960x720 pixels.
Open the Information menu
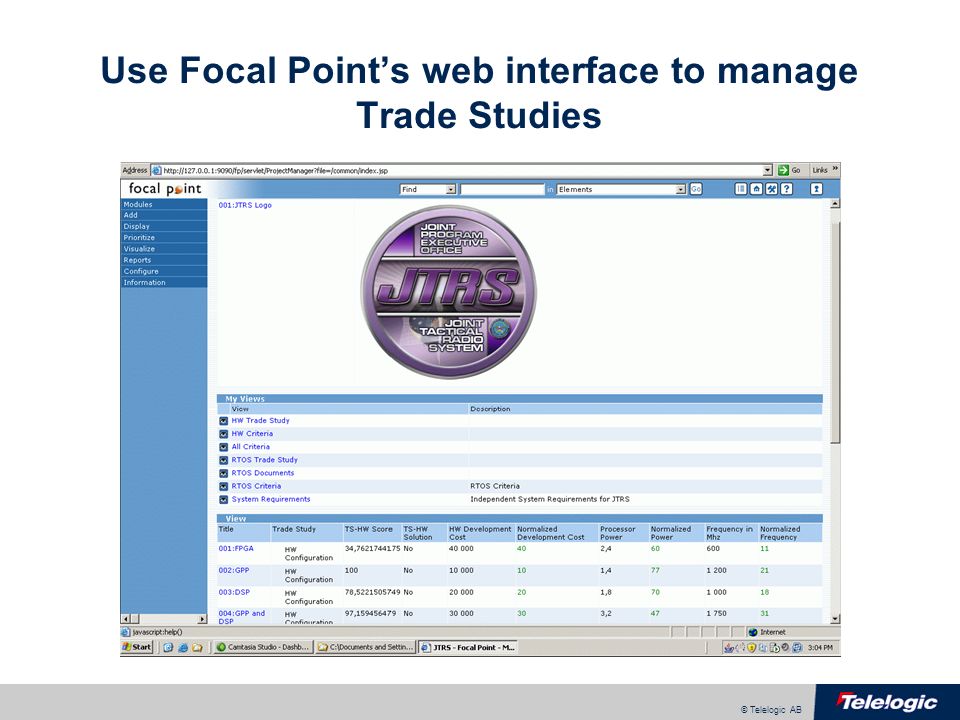164,283
